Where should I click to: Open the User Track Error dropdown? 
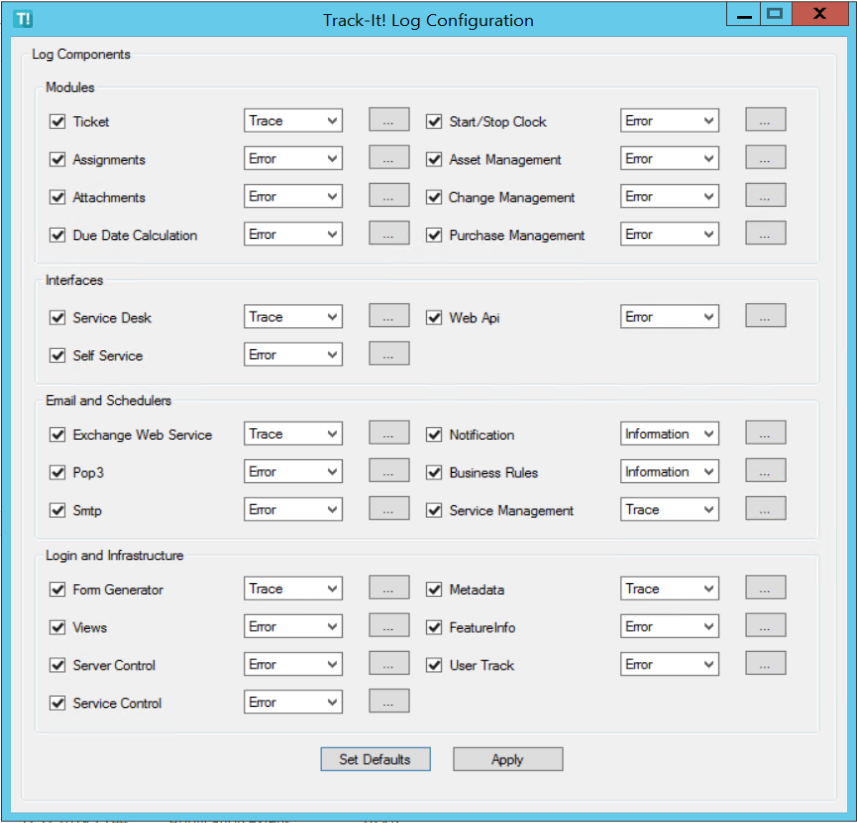(670, 664)
